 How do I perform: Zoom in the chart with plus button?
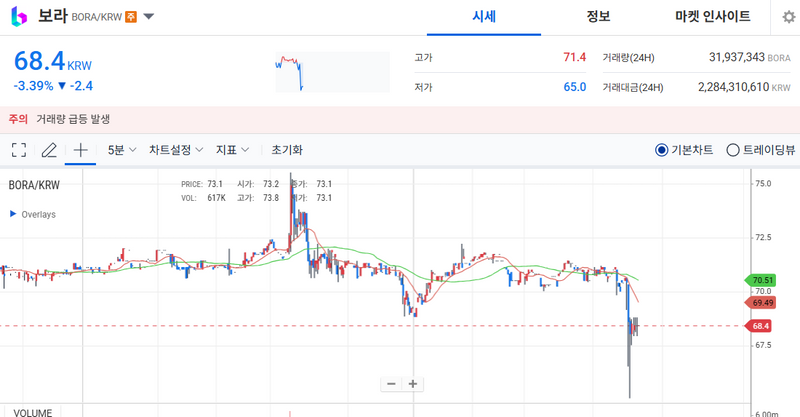point(412,383)
